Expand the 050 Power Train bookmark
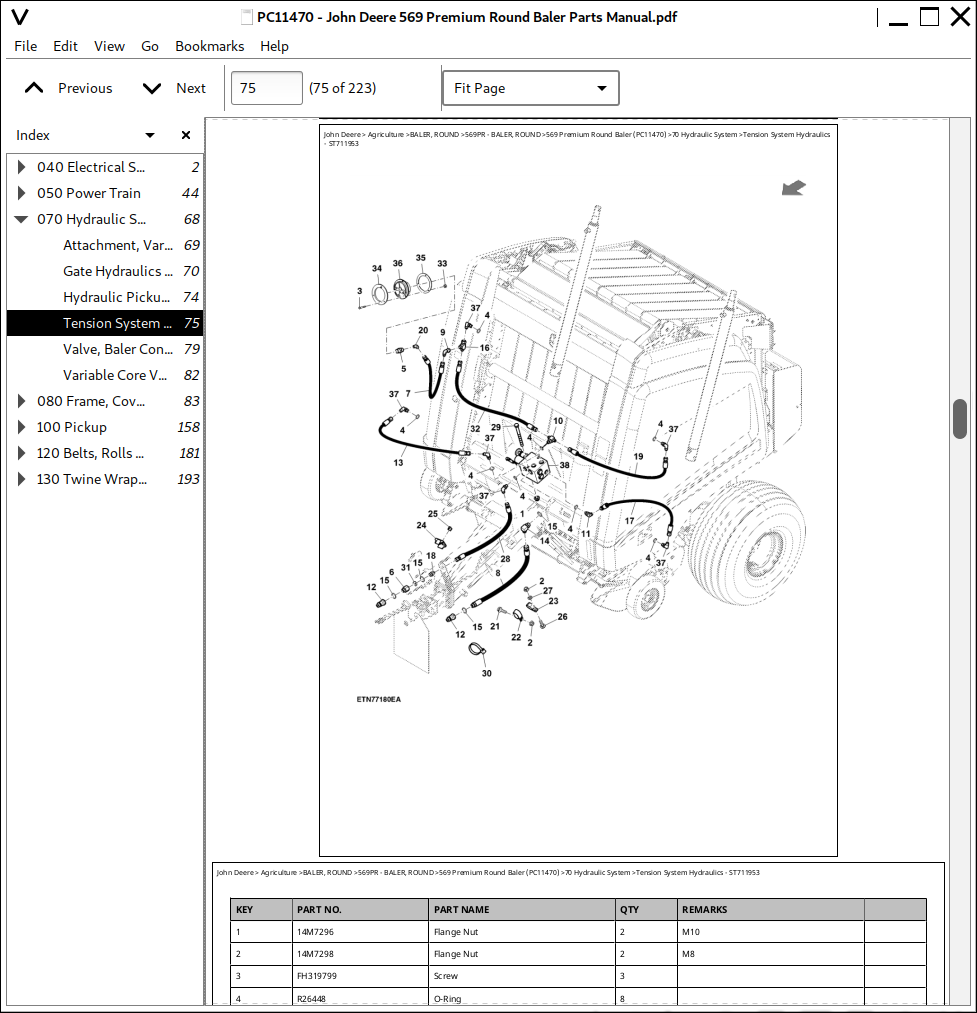977x1013 pixels. [21, 193]
